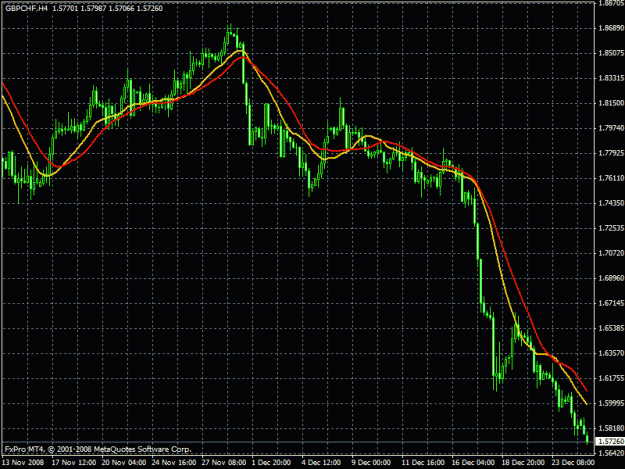Click the OHLC values 1.57701 1.57987 1.57066 1.57260
The width and height of the screenshot is (625, 469).
coord(107,8)
